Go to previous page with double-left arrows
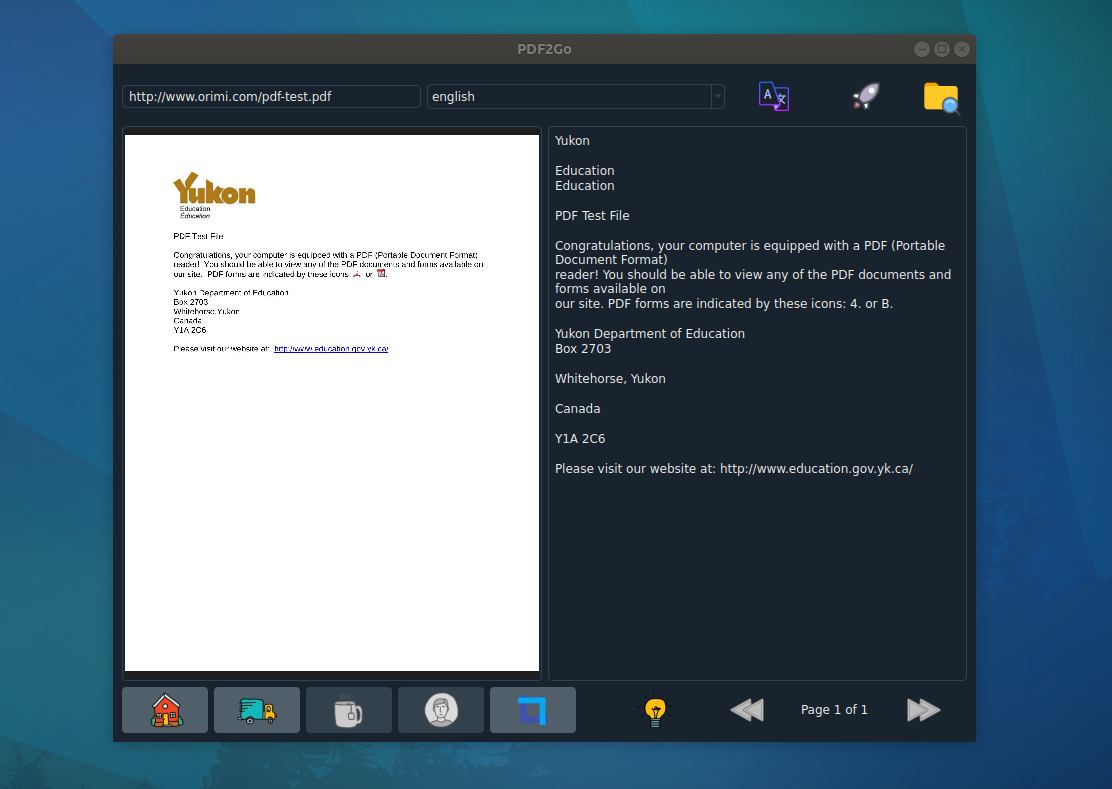Viewport: 1112px width, 789px height. coord(747,710)
